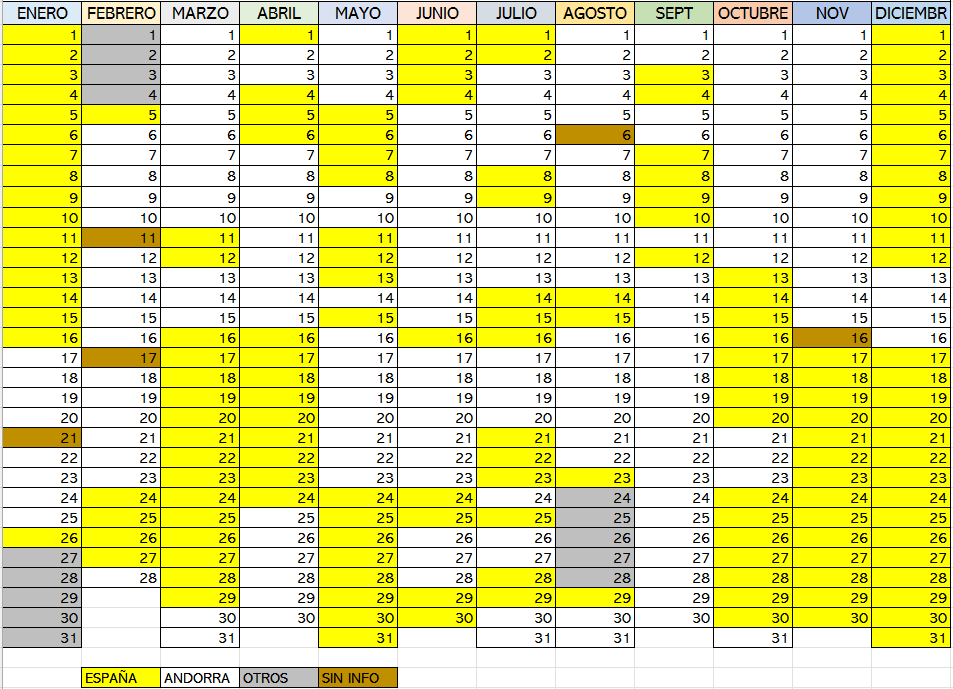The width and height of the screenshot is (953, 689).
Task: Select yellow cell 30 in NOV column
Action: click(x=832, y=618)
